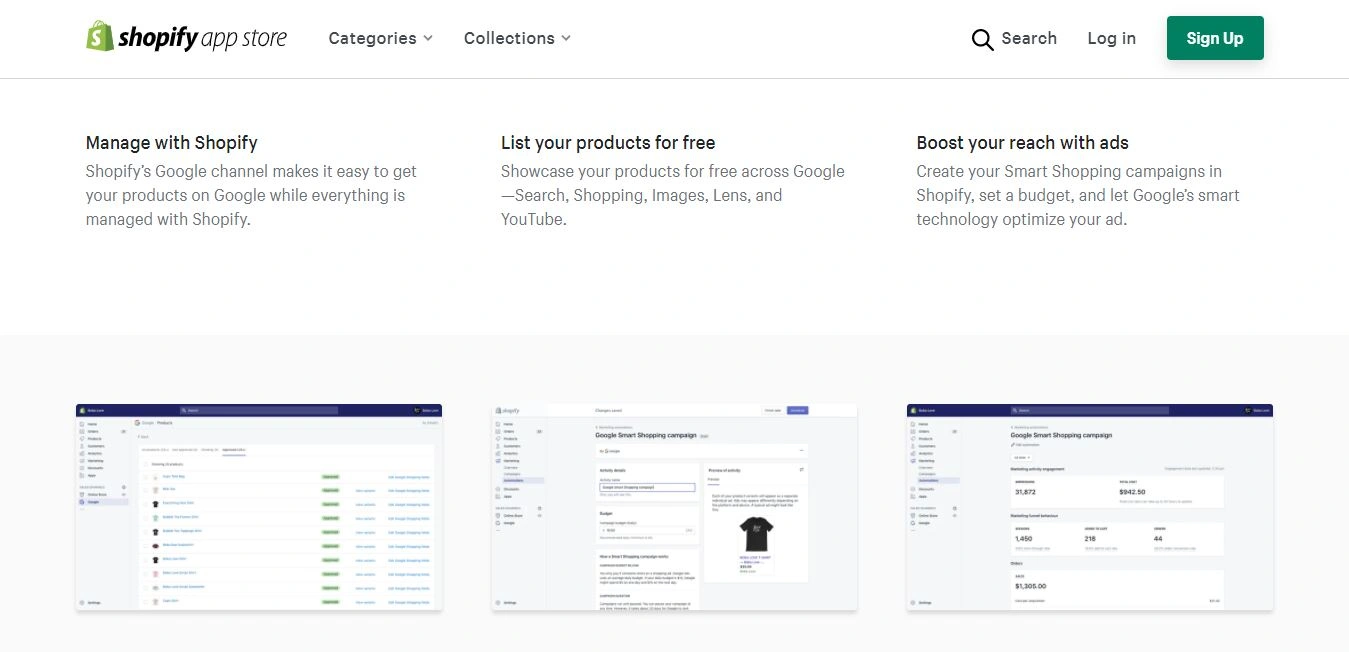Open the campaign results dashboard screenshot
1349x652 pixels.
pyautogui.click(x=1090, y=507)
